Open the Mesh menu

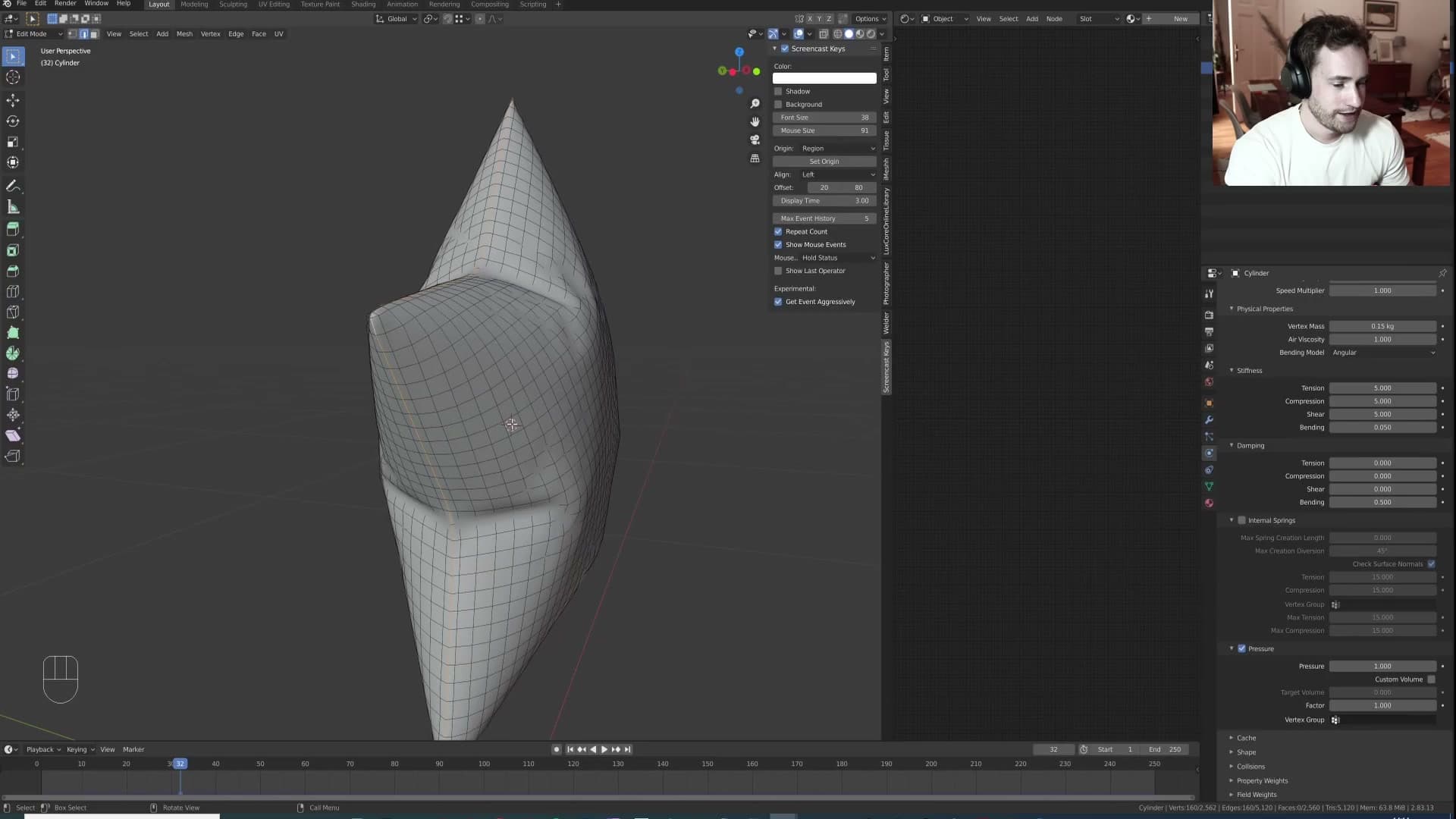184,34
